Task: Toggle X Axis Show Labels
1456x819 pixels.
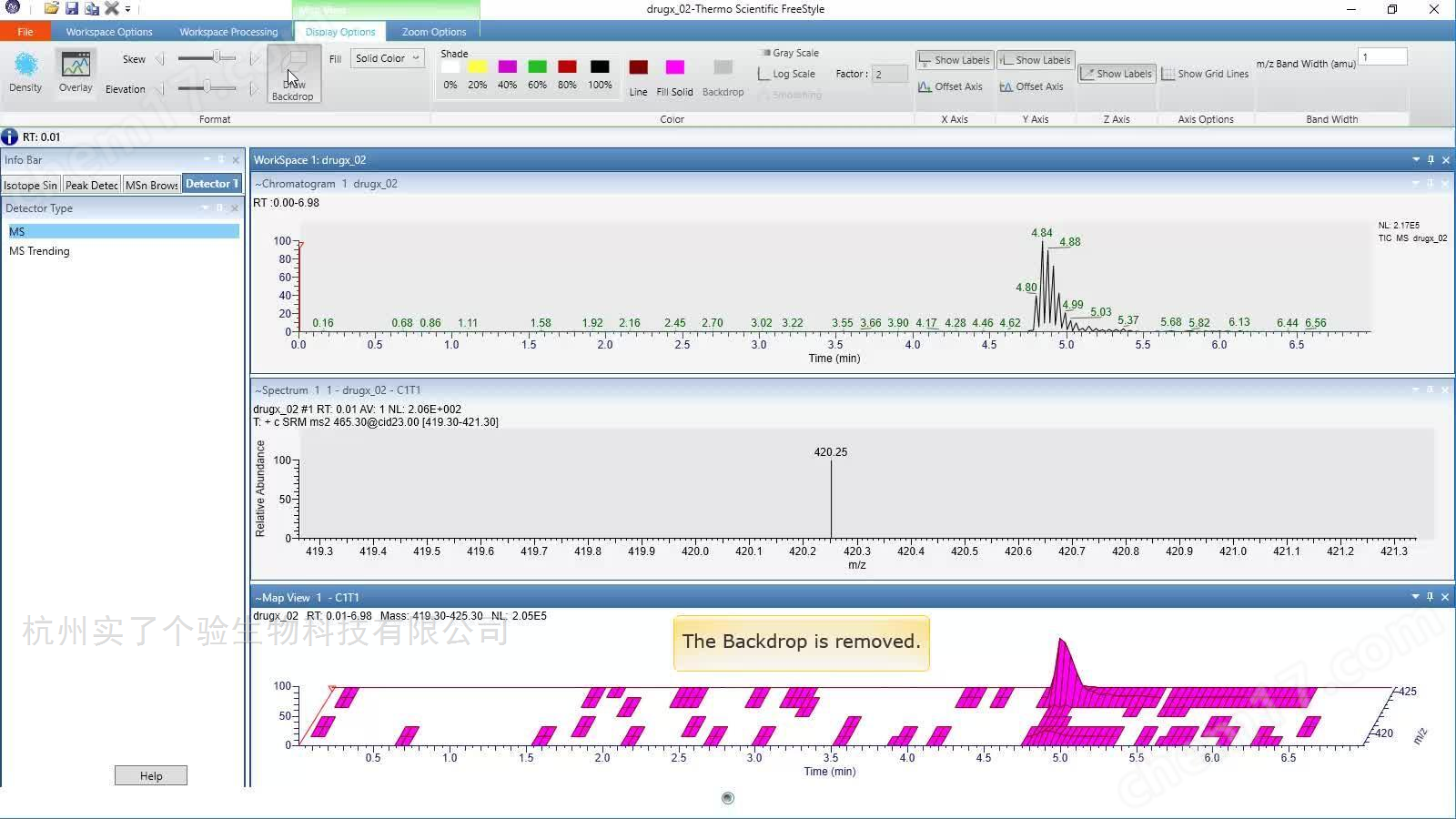Action: (954, 60)
